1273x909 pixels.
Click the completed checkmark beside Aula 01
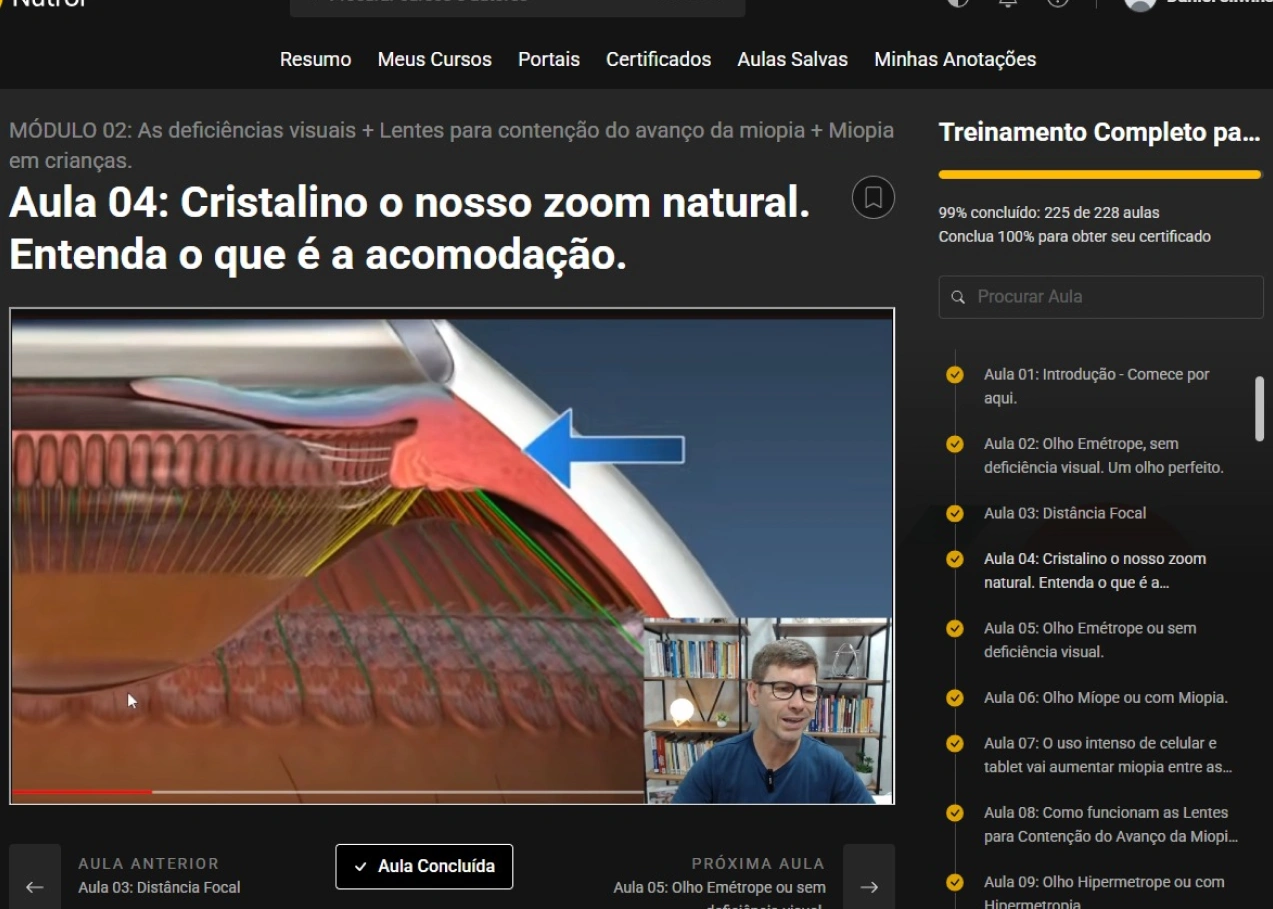coord(955,375)
